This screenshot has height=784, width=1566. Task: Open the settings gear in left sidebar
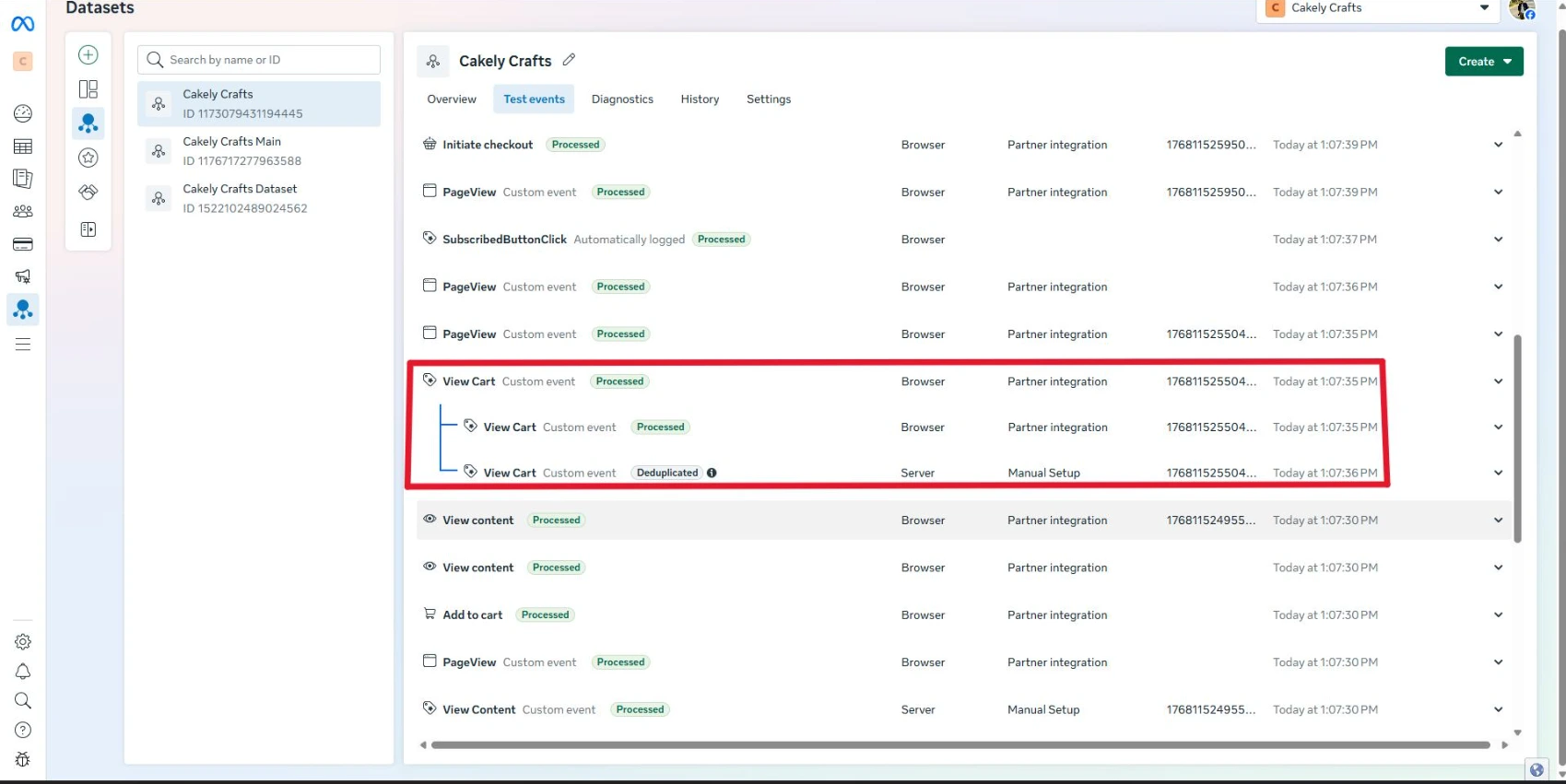(23, 642)
